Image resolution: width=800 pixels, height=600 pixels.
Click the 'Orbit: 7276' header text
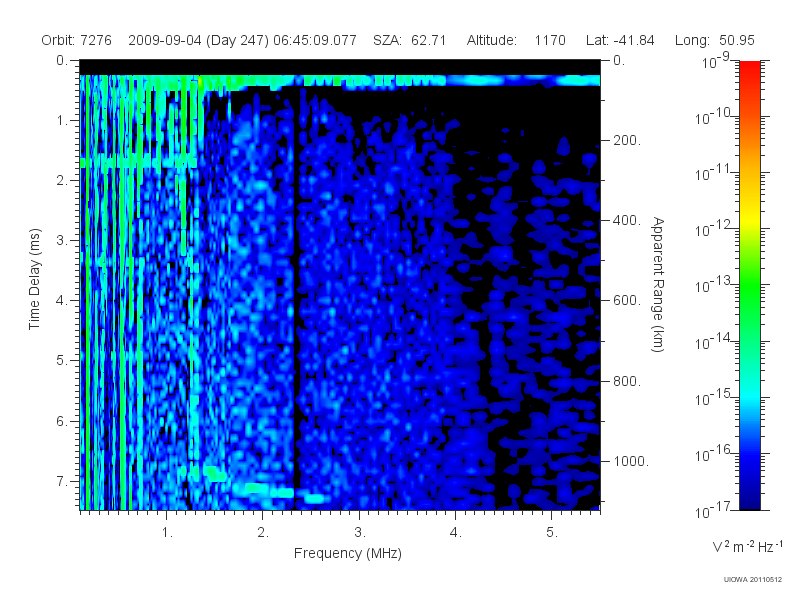77,40
